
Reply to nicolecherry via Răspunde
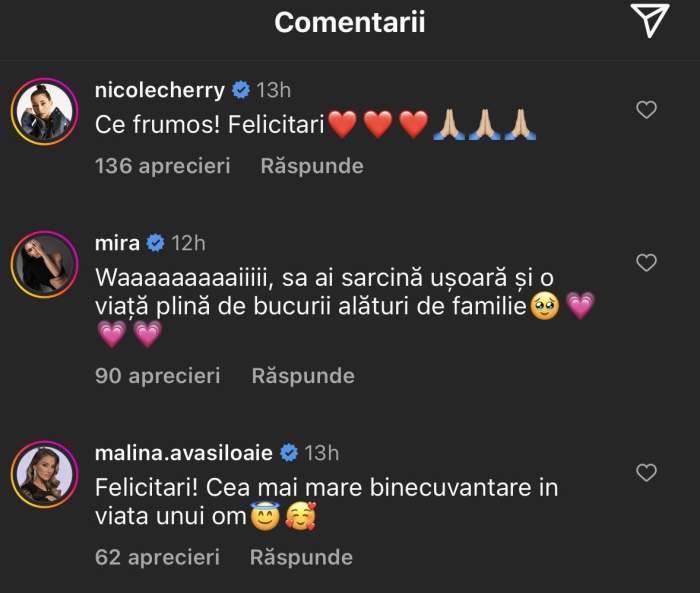(312, 166)
